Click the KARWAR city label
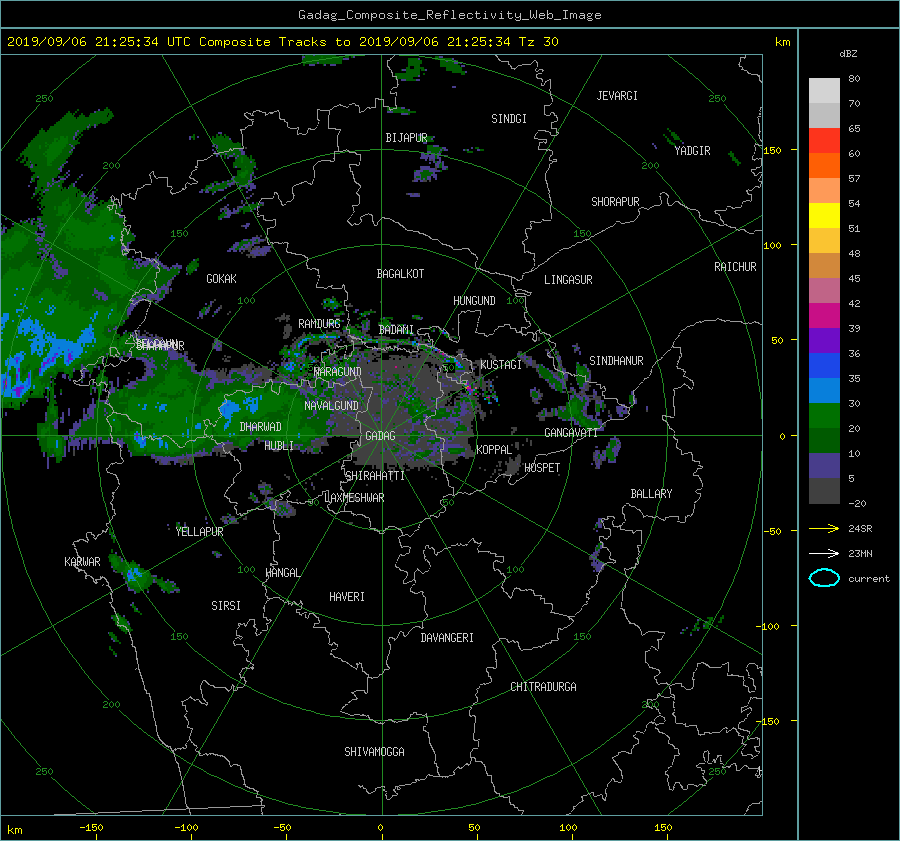The height and width of the screenshot is (841, 900). (x=82, y=562)
